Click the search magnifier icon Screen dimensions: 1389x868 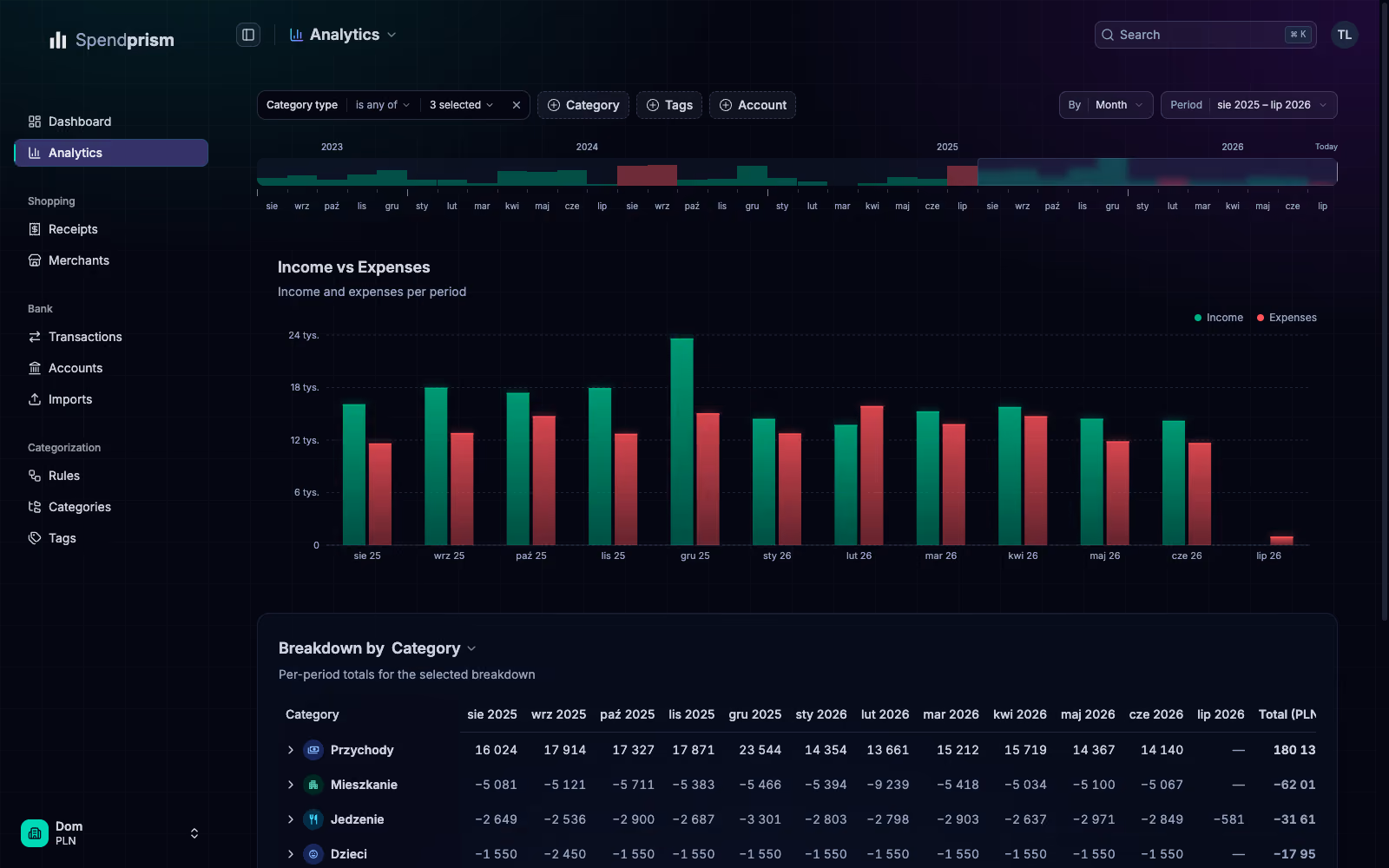click(x=1108, y=35)
